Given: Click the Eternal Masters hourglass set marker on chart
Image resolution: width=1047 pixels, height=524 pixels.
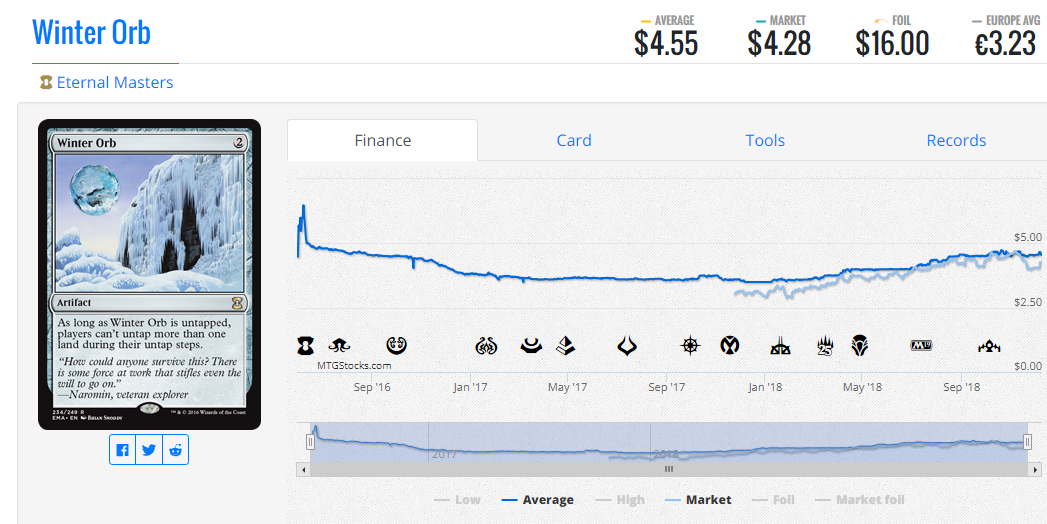Looking at the screenshot, I should pyautogui.click(x=305, y=346).
